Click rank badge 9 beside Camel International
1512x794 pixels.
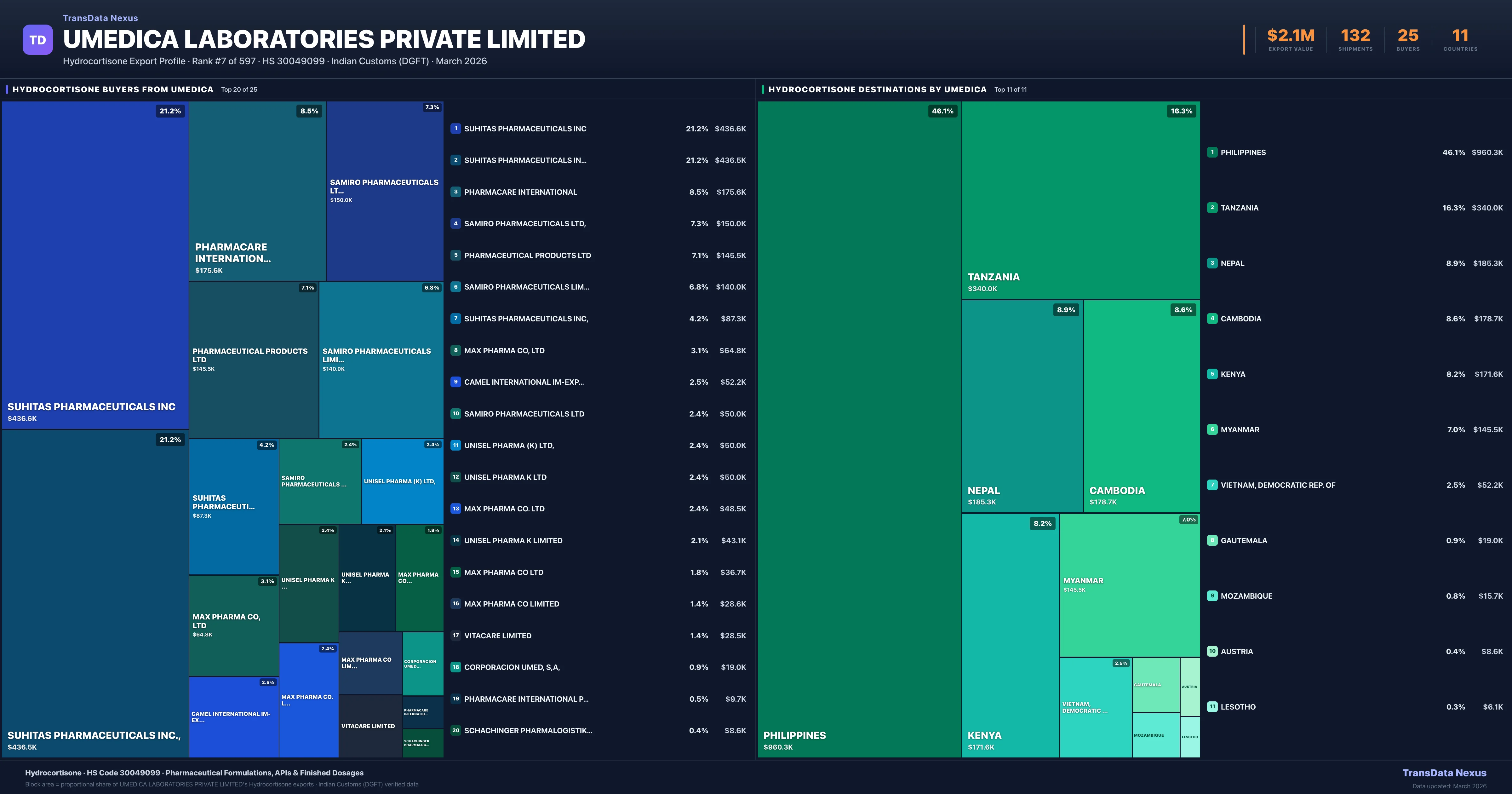click(x=455, y=382)
